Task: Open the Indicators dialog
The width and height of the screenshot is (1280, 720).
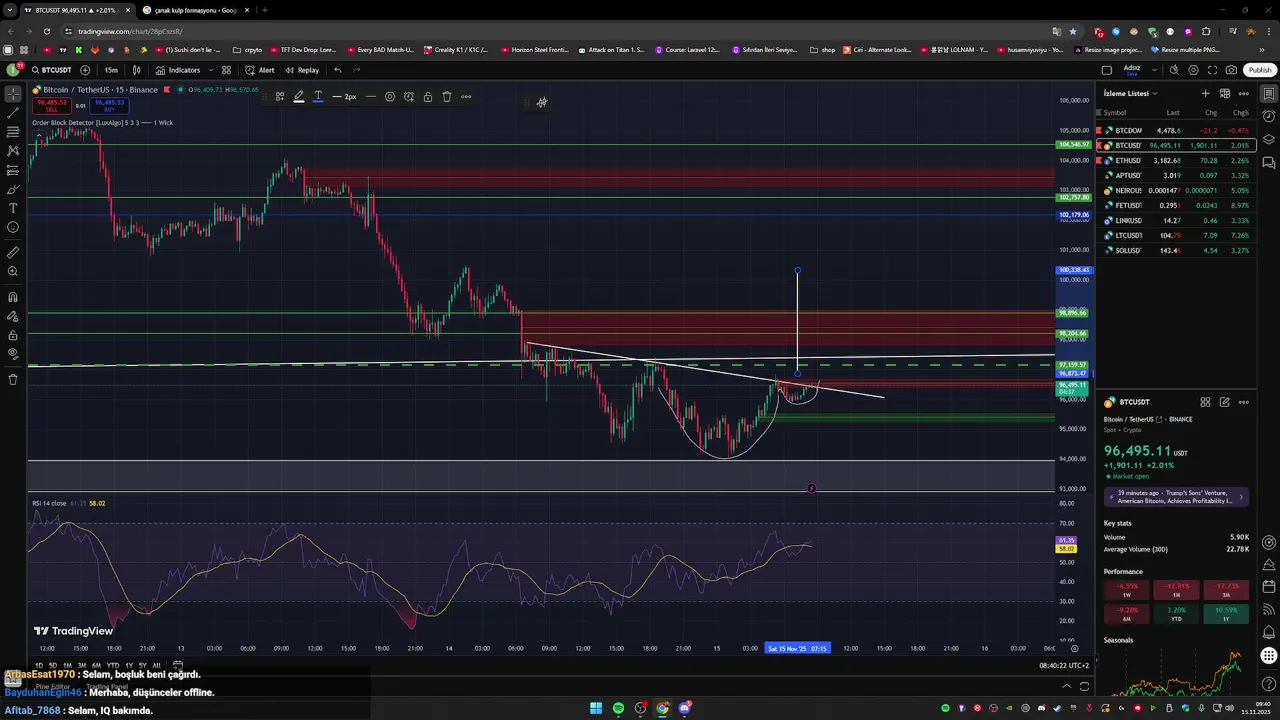Action: click(x=178, y=70)
